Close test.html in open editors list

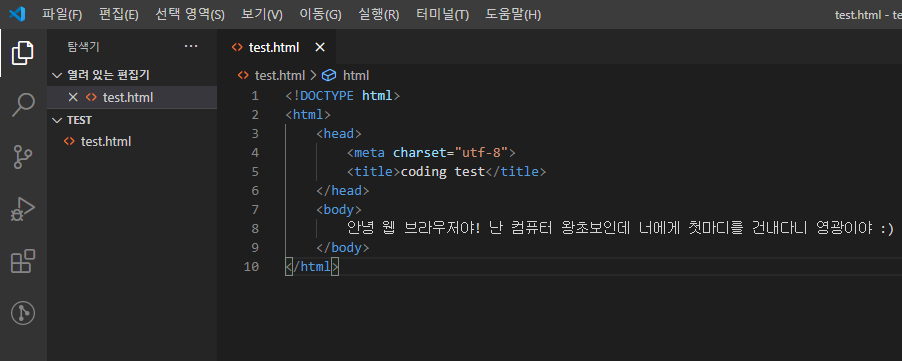coord(72,97)
